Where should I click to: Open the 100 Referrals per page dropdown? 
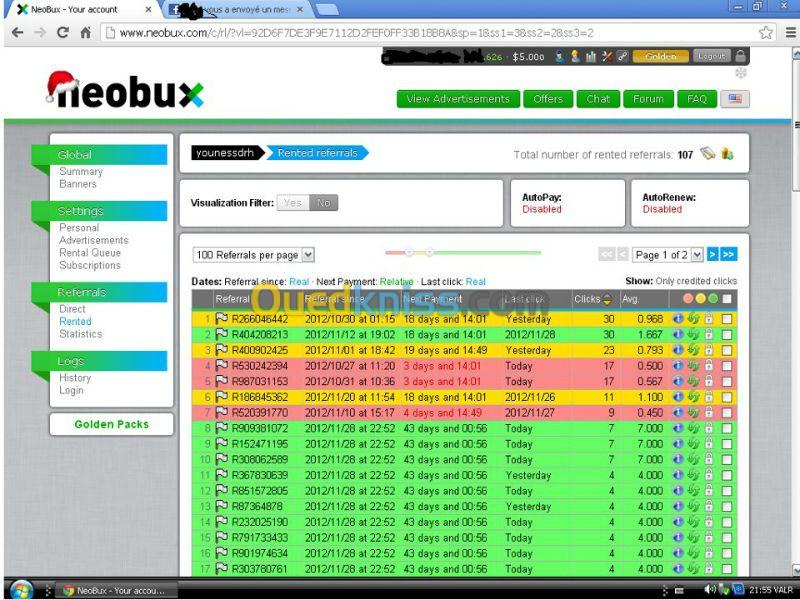coord(254,255)
